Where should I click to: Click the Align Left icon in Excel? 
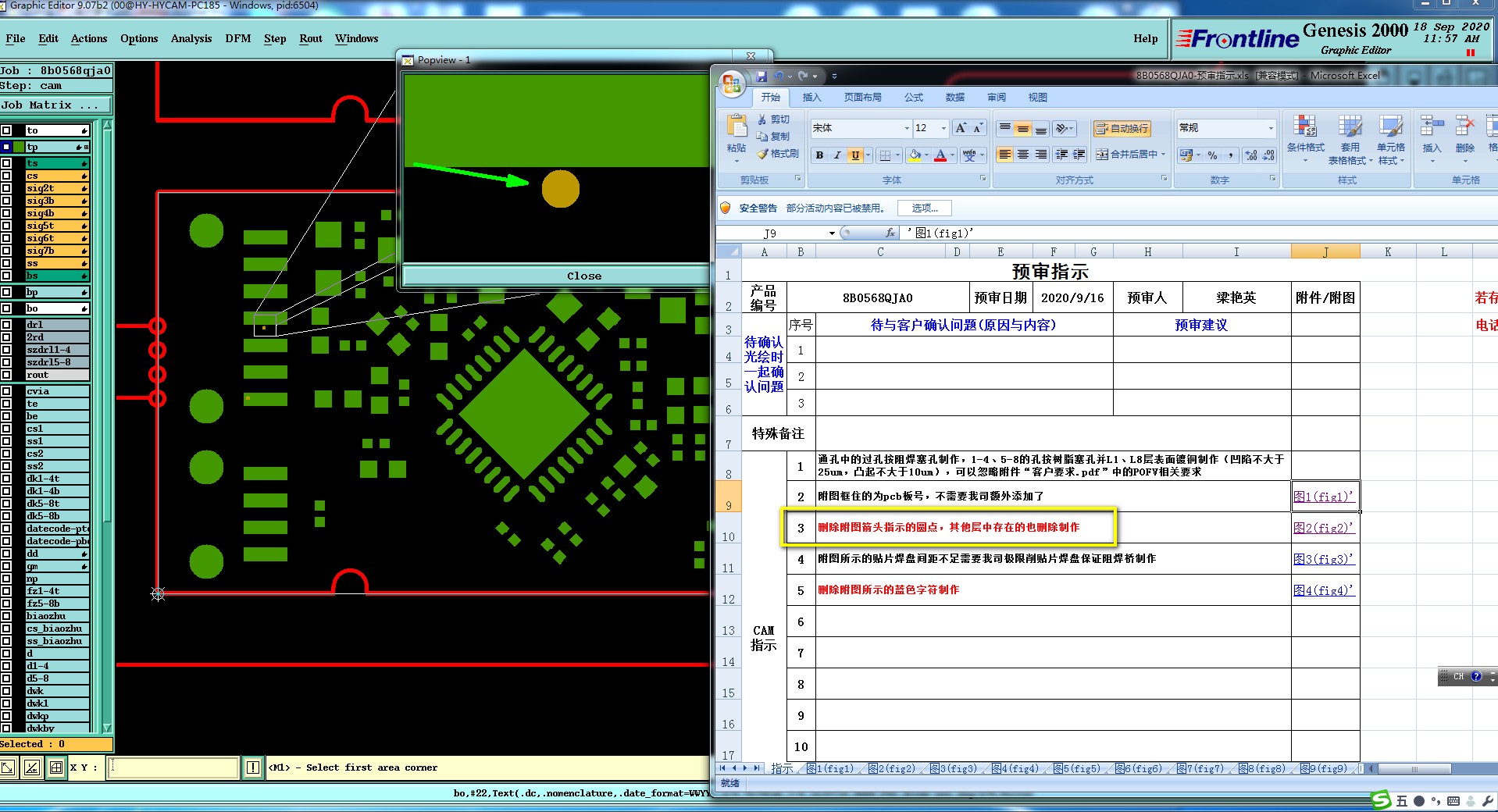point(1005,155)
